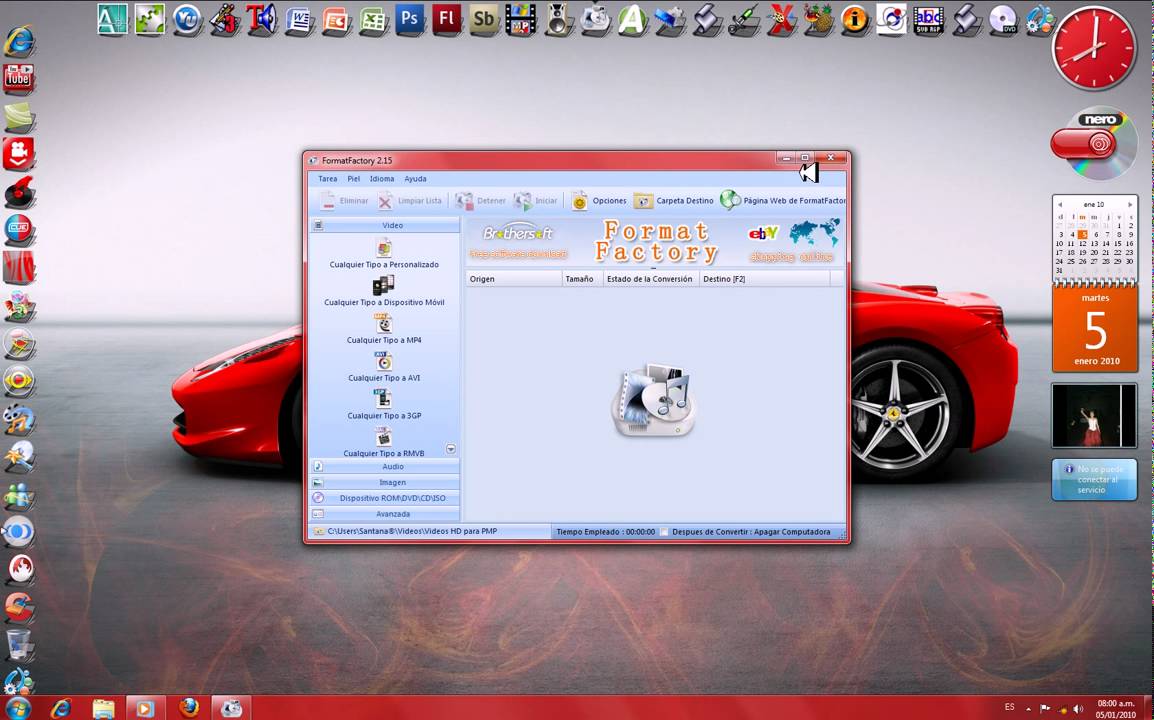Screen dimensions: 1154x720
Task: Go to next month in calendar gadget
Action: 1130,205
